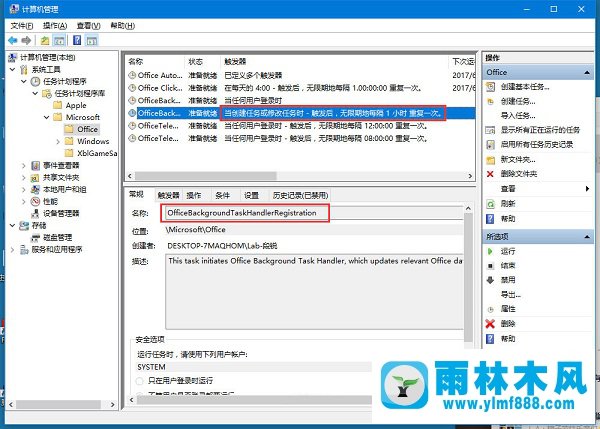Click the green 运行 play icon

490,251
